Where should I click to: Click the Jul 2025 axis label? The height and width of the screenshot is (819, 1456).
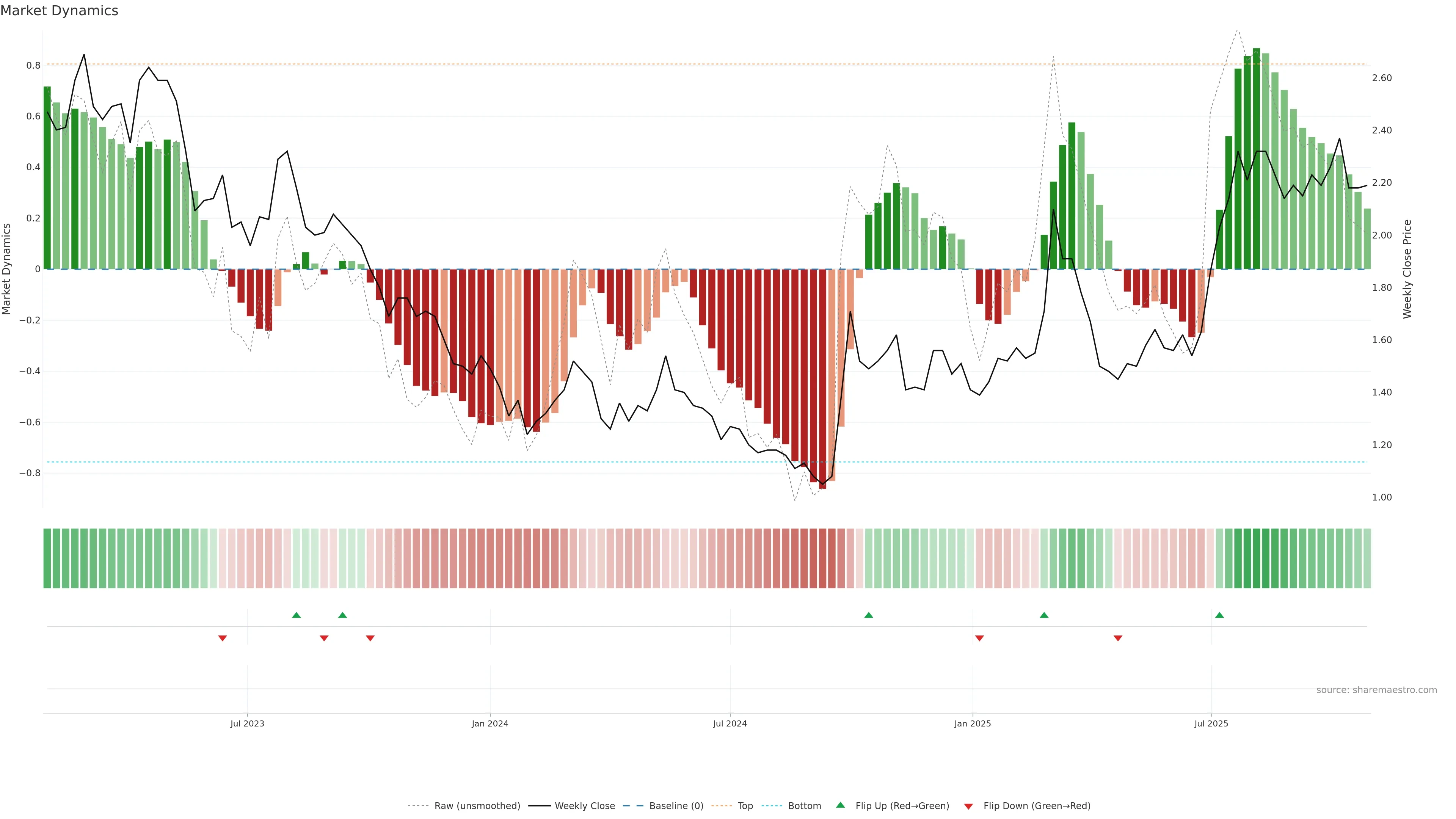click(1211, 723)
